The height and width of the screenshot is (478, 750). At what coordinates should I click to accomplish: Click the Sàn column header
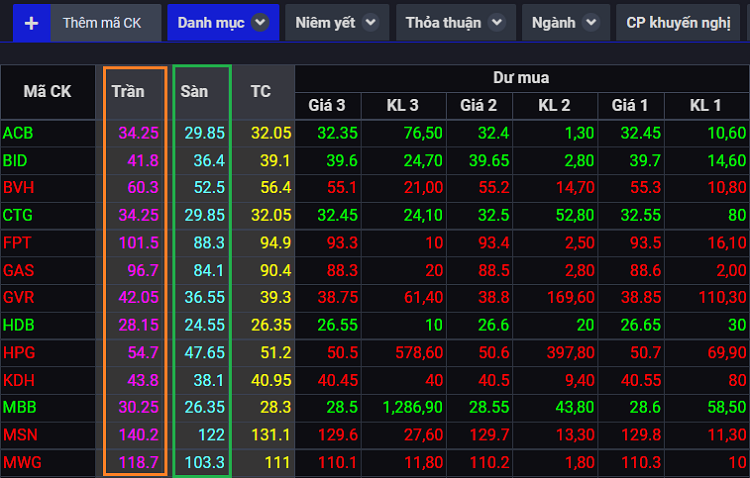(x=194, y=91)
